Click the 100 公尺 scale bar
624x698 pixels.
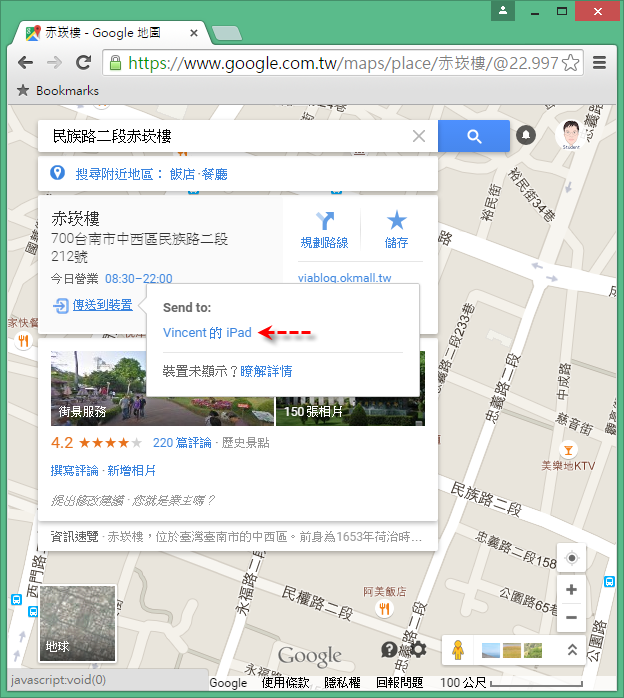pyautogui.click(x=511, y=682)
